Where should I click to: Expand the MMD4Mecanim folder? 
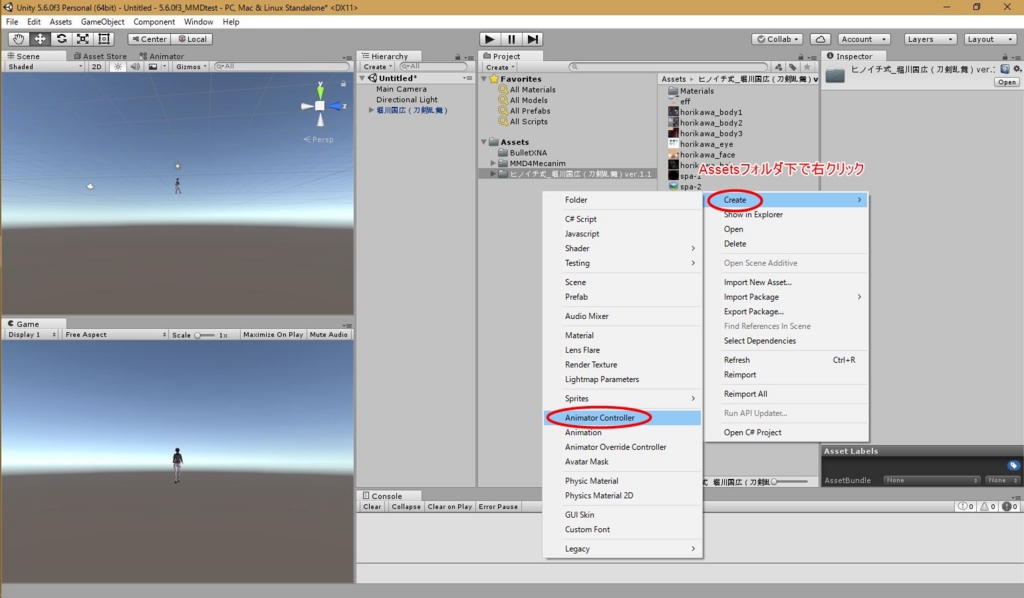tap(493, 163)
